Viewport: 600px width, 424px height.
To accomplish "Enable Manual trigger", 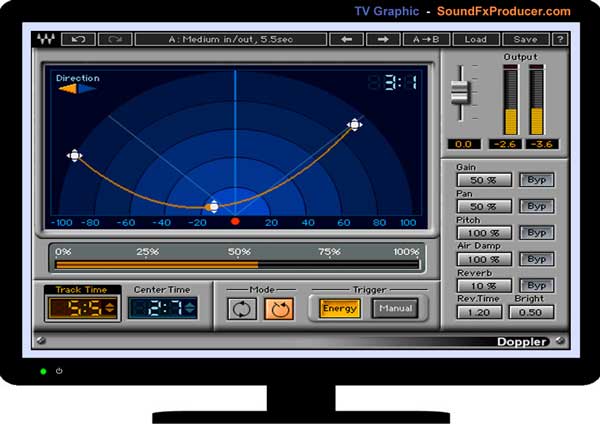I will [x=395, y=308].
